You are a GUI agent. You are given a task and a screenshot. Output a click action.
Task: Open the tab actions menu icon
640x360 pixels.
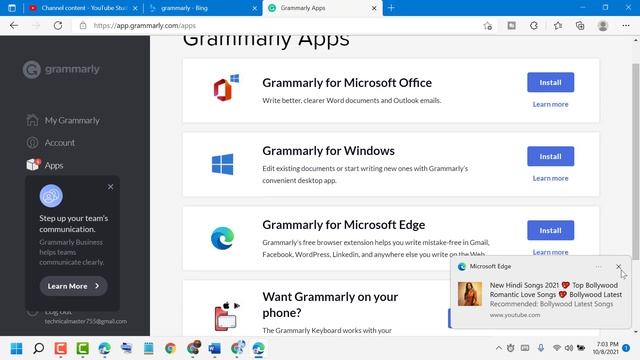point(12,8)
